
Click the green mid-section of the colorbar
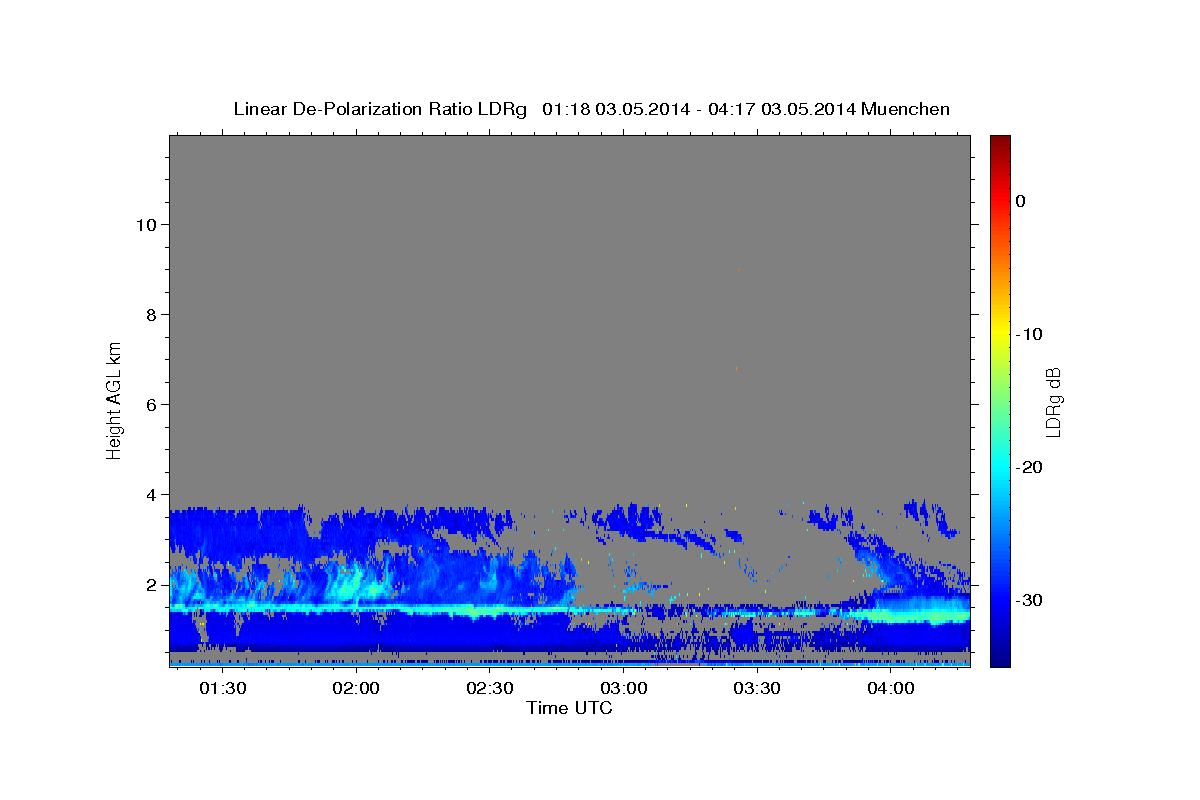click(x=1000, y=400)
